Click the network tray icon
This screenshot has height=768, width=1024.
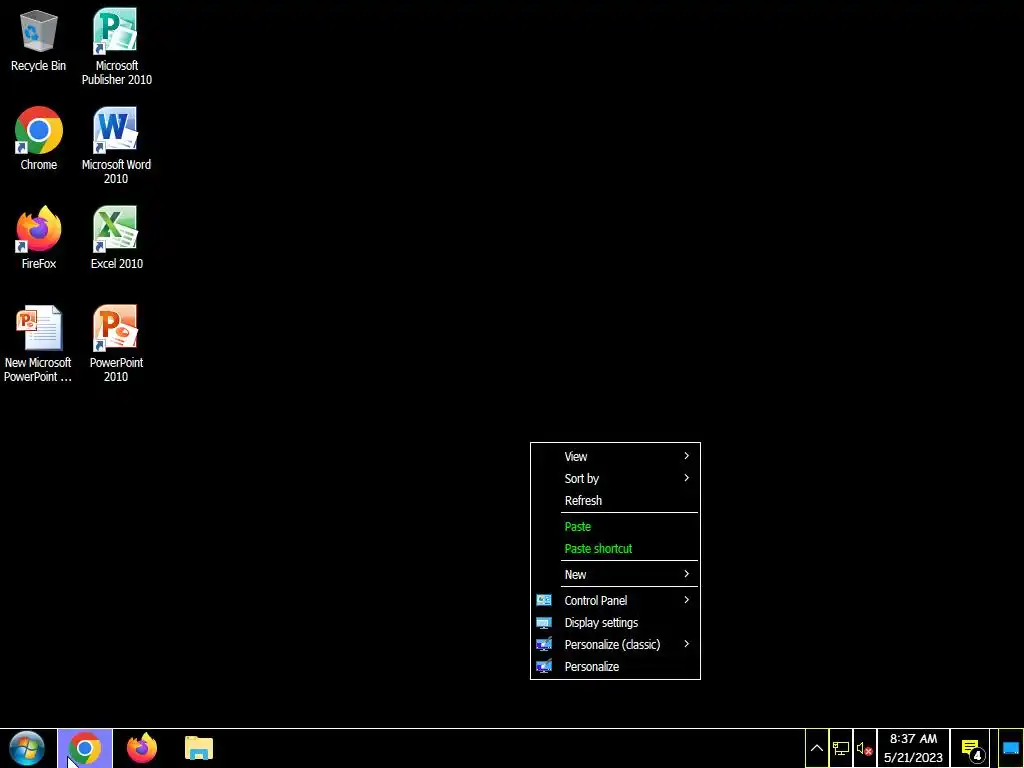(x=841, y=748)
